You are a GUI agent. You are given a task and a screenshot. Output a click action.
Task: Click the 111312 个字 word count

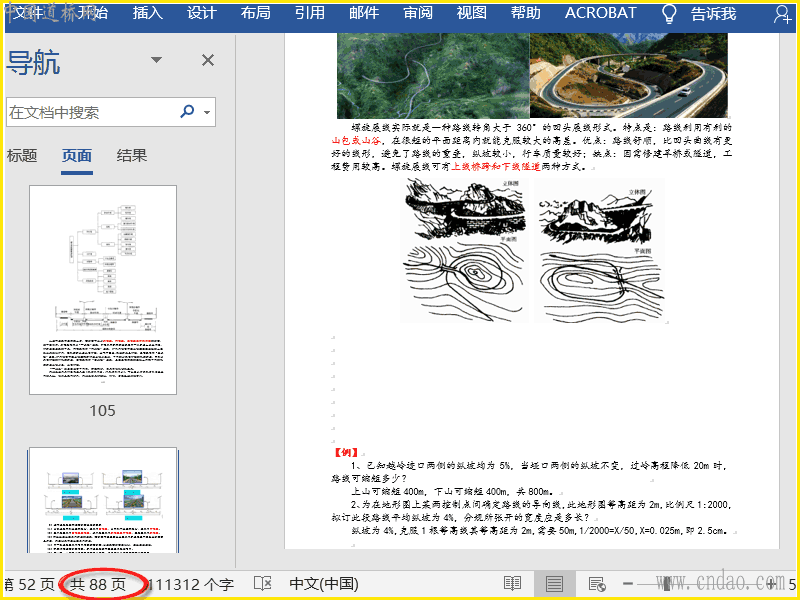(191, 584)
